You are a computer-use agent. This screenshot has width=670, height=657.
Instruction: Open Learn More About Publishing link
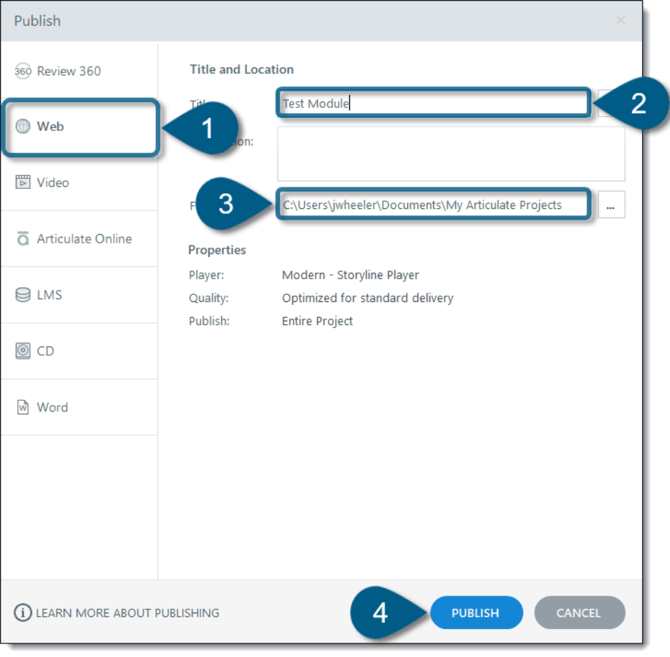127,613
